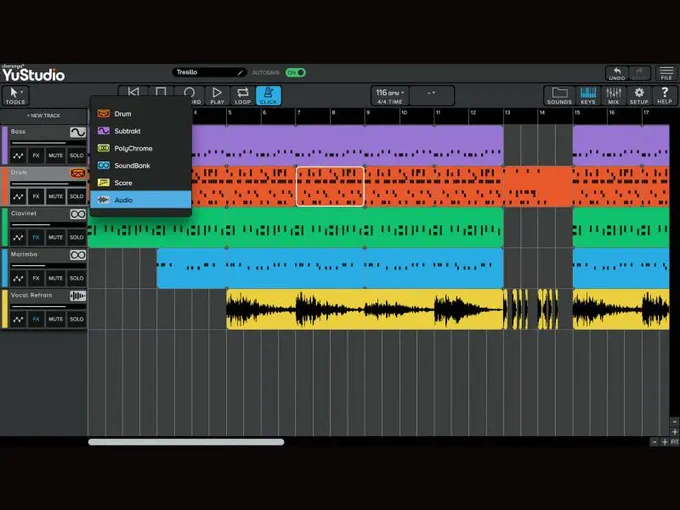Image resolution: width=680 pixels, height=510 pixels.
Task: Open FX for the Vocal Refrain track
Action: click(36, 319)
